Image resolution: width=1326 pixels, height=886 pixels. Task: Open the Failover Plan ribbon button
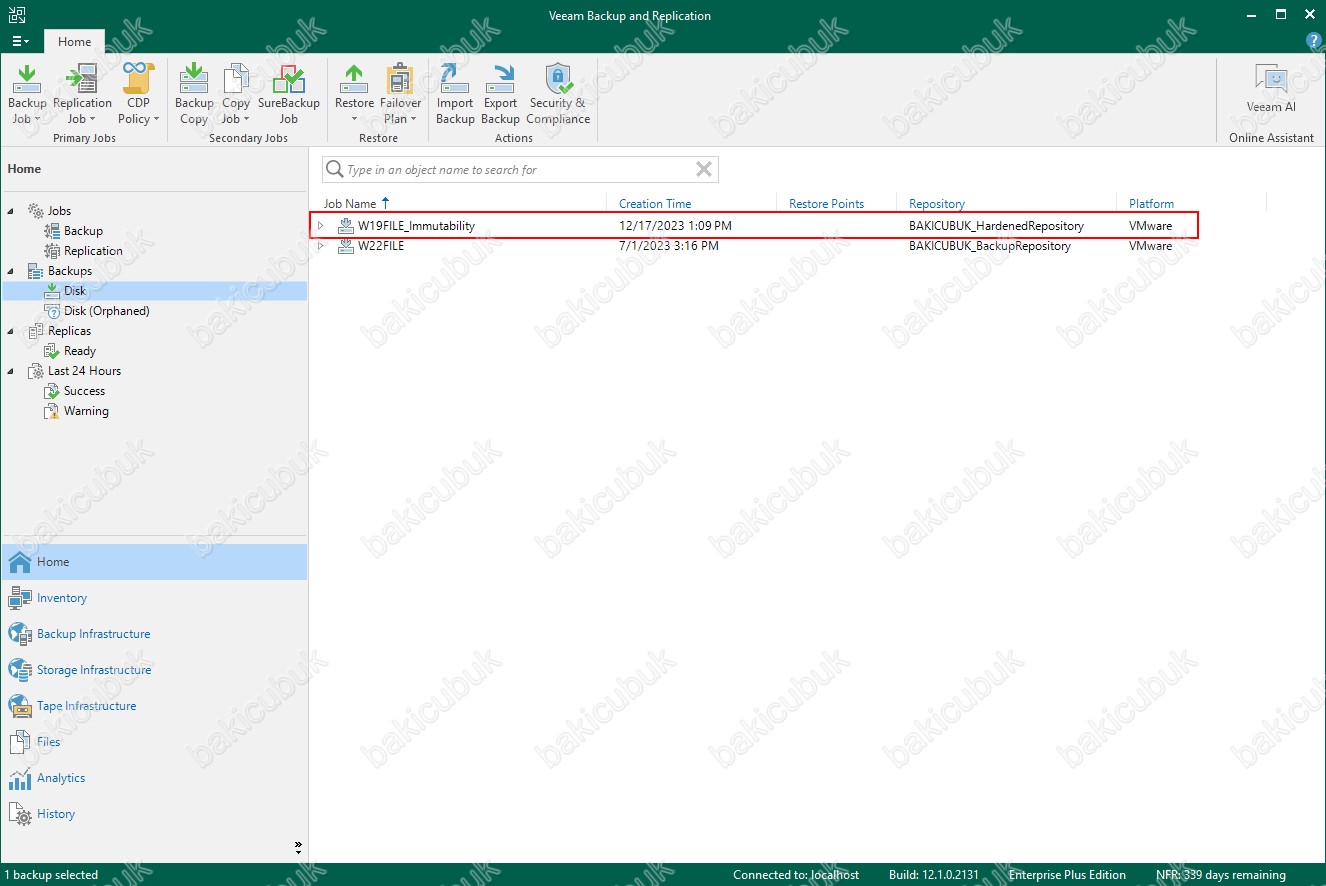point(401,94)
